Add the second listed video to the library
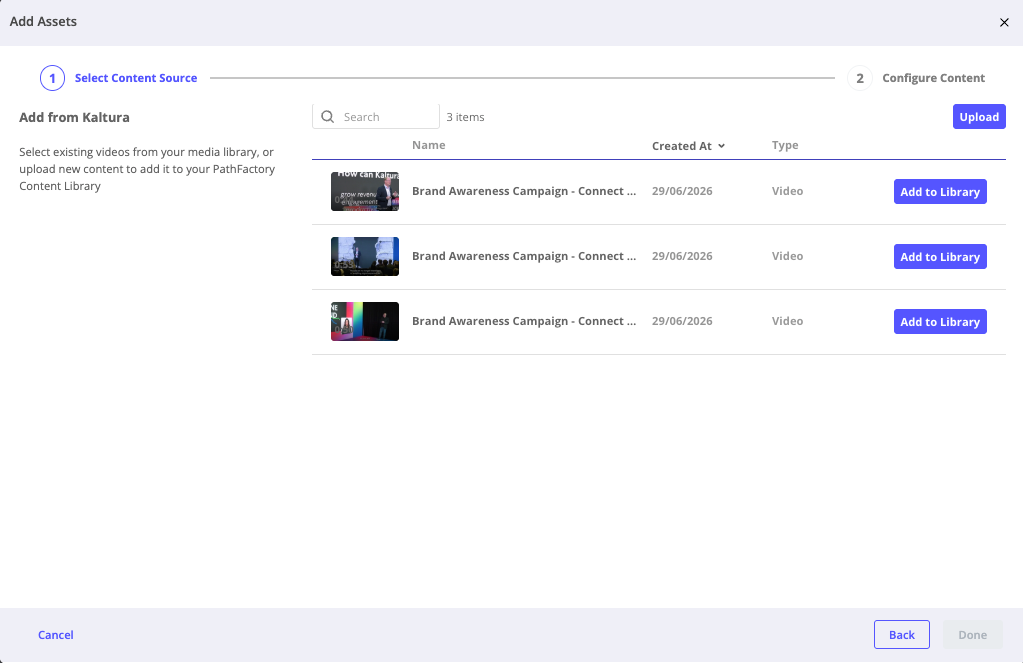This screenshot has height=663, width=1023. click(x=940, y=257)
